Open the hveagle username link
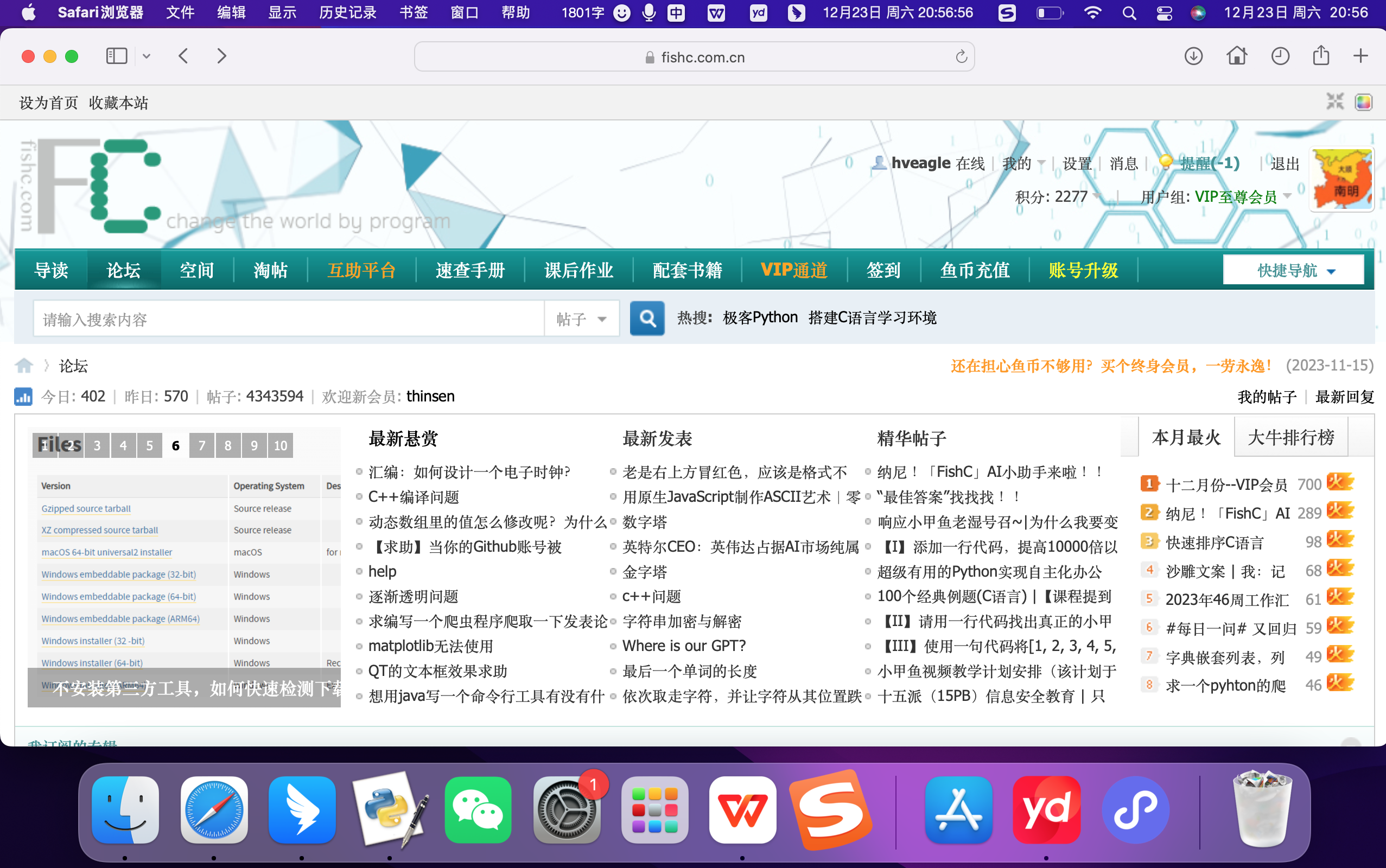The height and width of the screenshot is (868, 1386). [921, 164]
